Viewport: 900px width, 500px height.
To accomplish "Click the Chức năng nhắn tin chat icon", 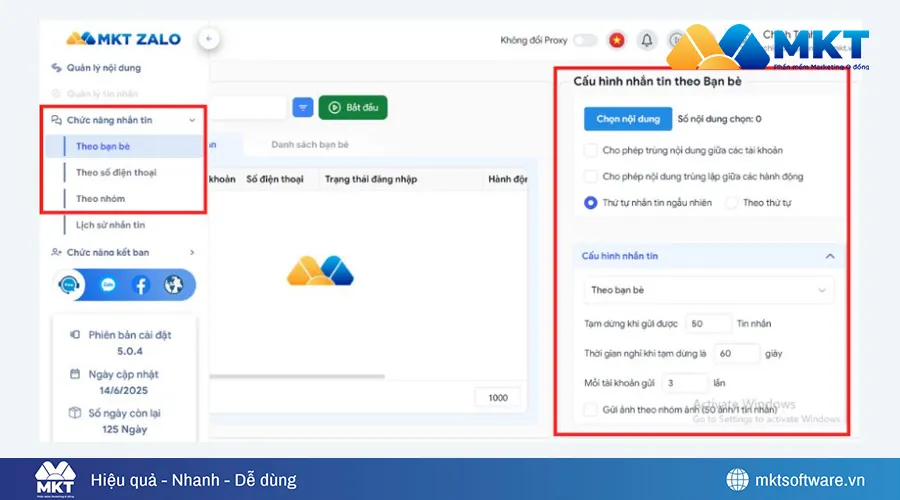I will point(56,120).
